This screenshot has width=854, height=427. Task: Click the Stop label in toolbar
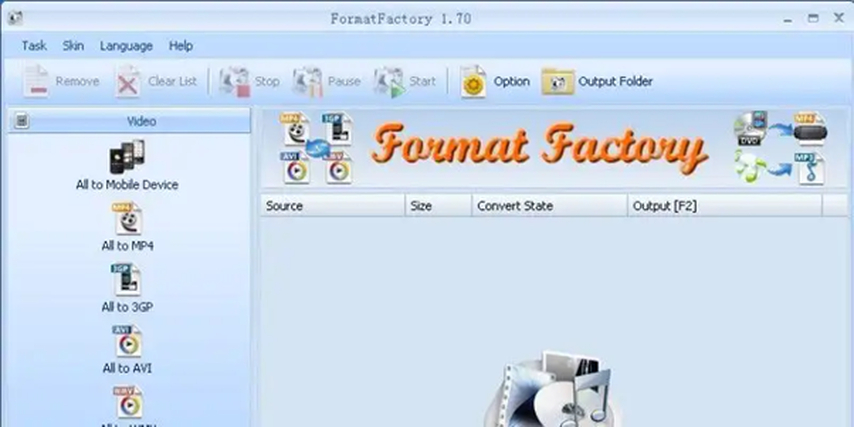coord(267,82)
